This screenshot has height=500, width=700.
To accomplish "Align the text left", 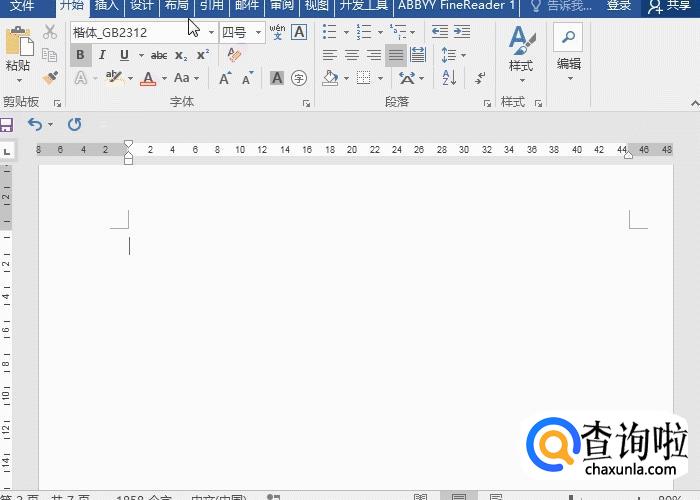I will pyautogui.click(x=329, y=55).
